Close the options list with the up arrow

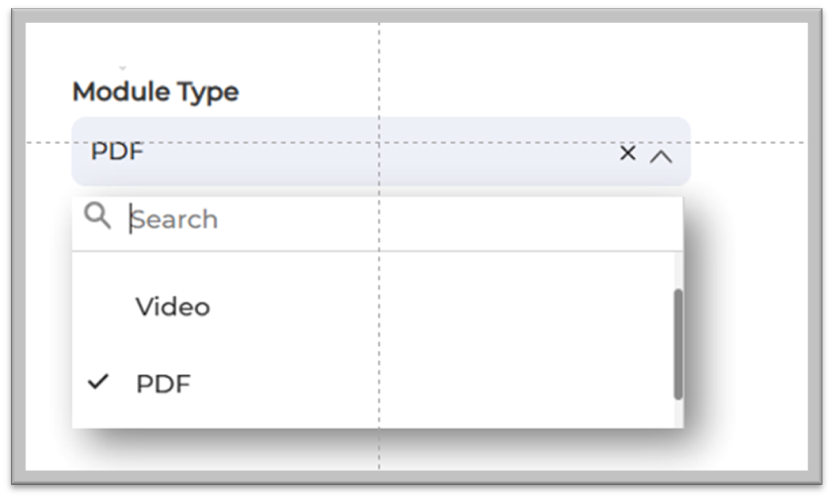[660, 155]
